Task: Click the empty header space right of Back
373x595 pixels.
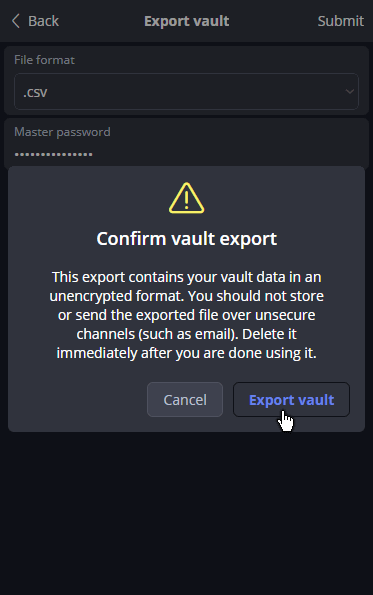Action: tap(101, 21)
